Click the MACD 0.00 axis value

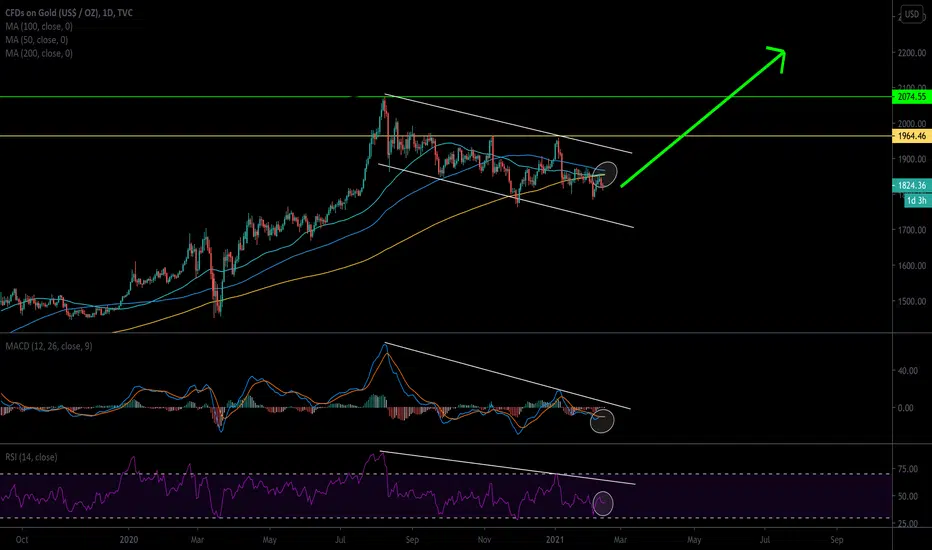[905, 408]
